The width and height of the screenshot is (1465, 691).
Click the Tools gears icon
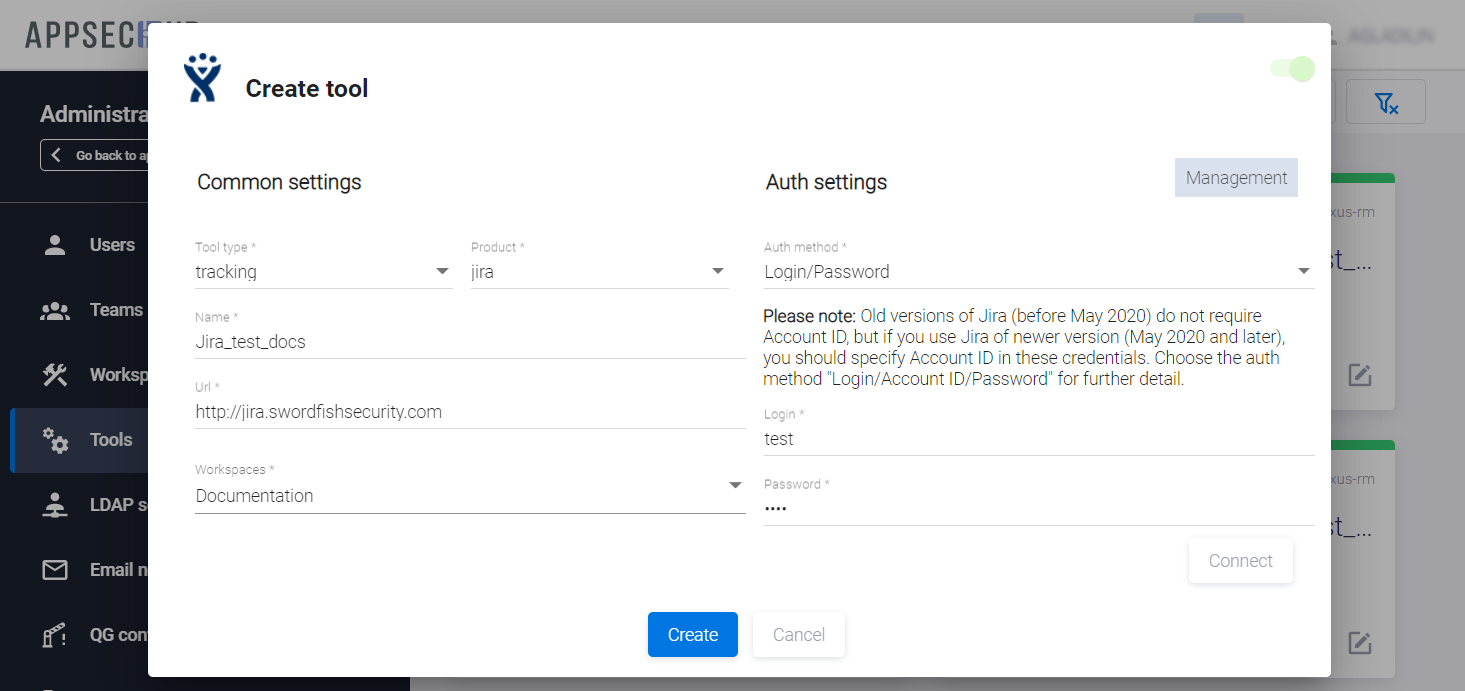(55, 440)
